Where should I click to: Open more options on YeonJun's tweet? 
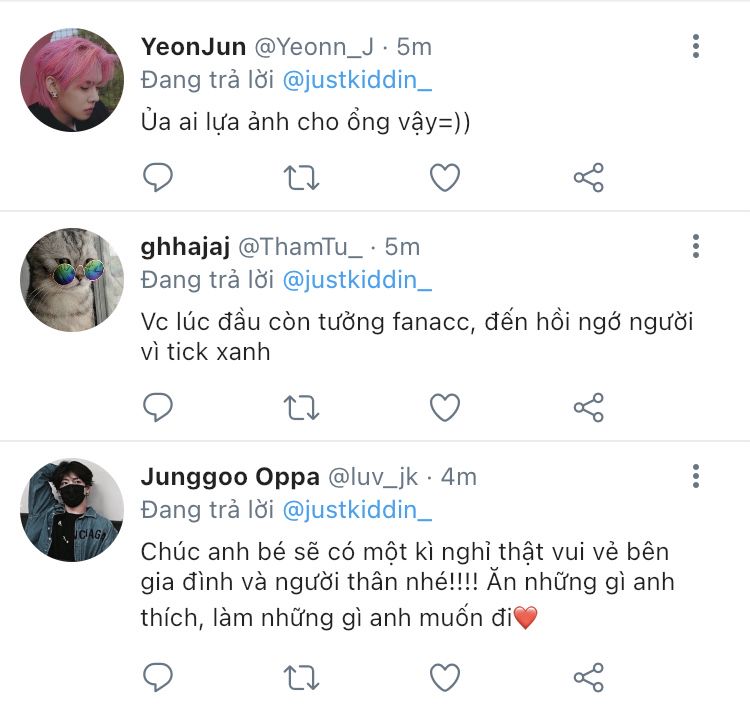coord(696,46)
